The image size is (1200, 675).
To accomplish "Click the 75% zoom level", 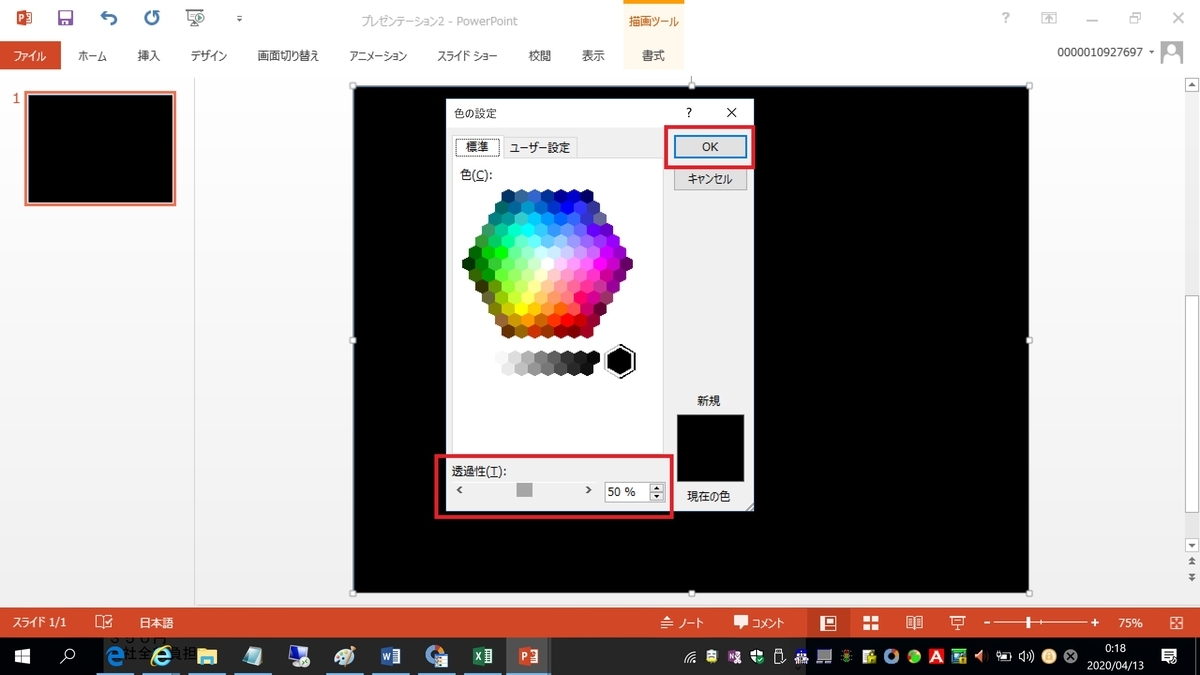I will coord(1130,622).
